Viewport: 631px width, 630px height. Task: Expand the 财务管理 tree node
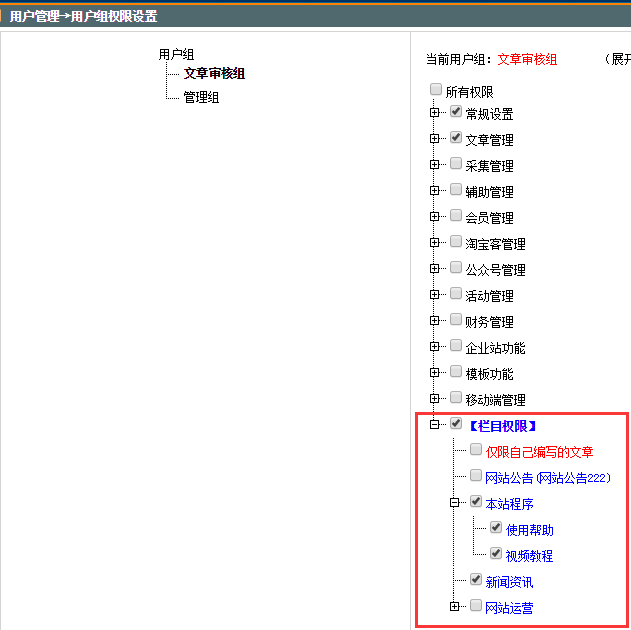click(435, 321)
